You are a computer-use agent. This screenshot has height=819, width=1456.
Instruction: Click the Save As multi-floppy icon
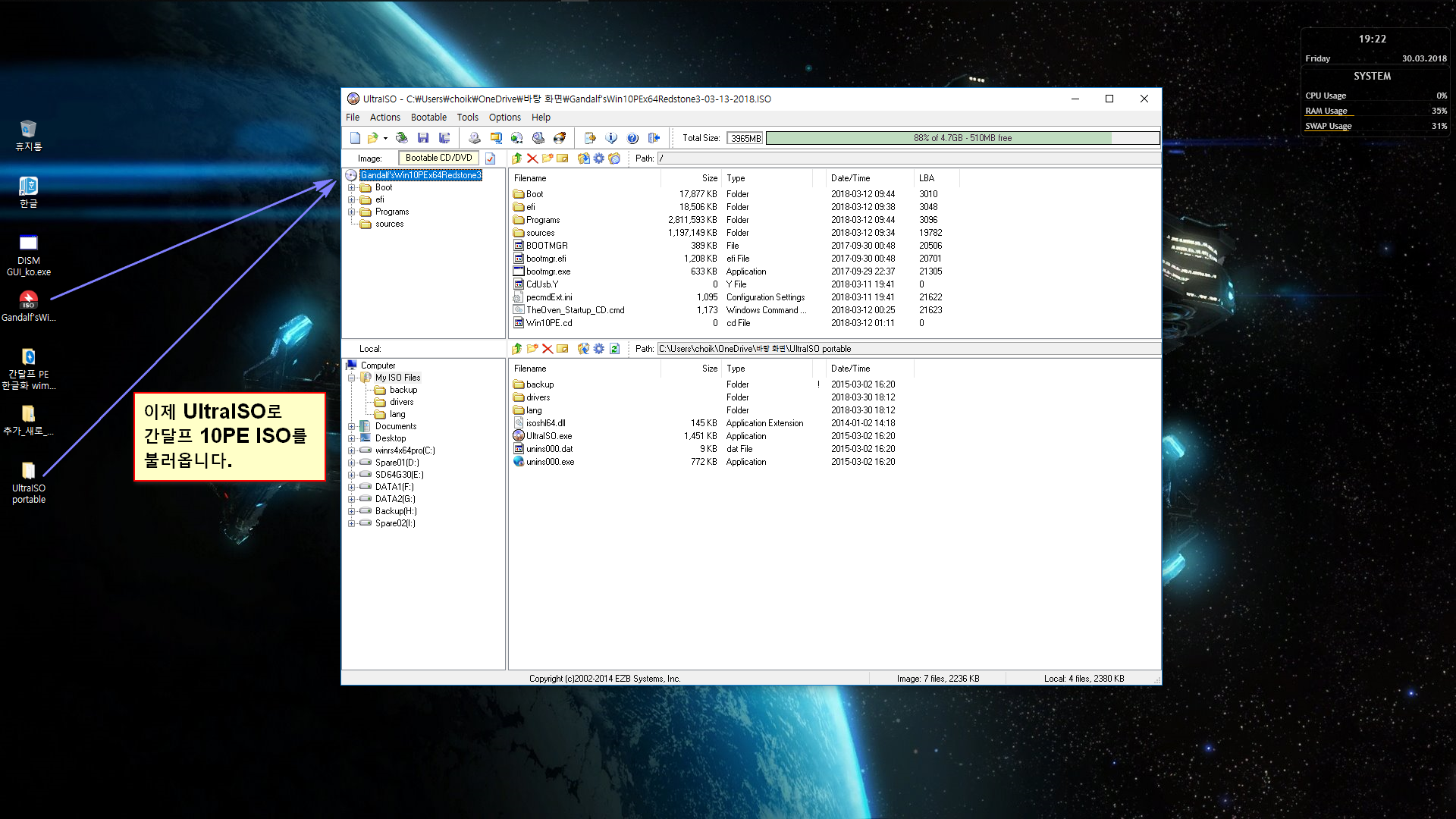click(x=444, y=138)
